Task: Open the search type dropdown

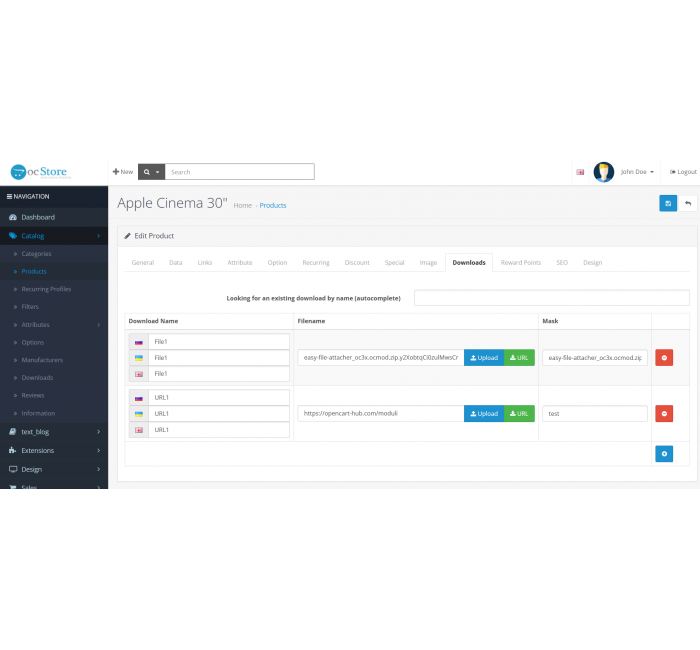Action: pyautogui.click(x=151, y=172)
